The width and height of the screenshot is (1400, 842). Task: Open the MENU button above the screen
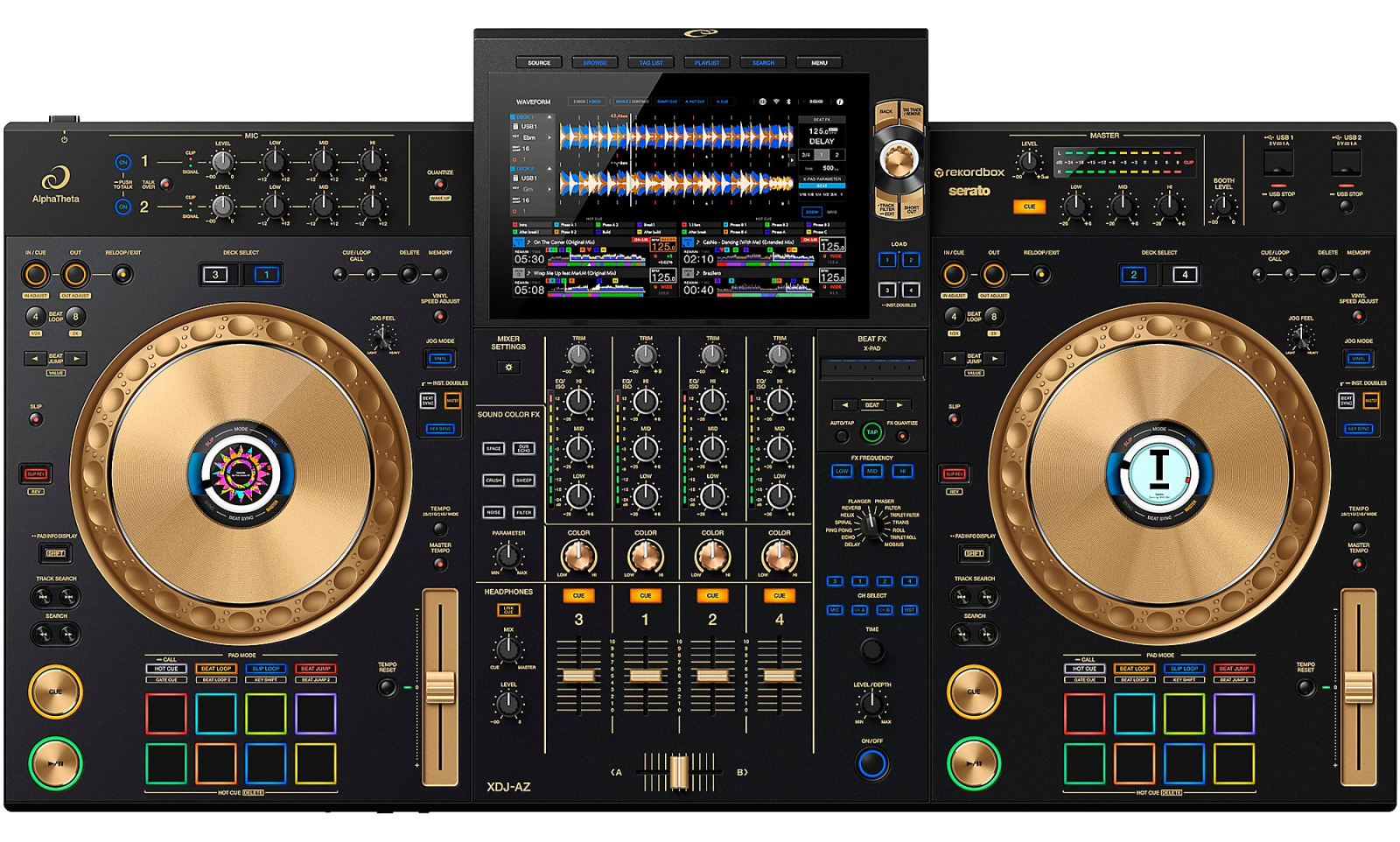(x=819, y=63)
